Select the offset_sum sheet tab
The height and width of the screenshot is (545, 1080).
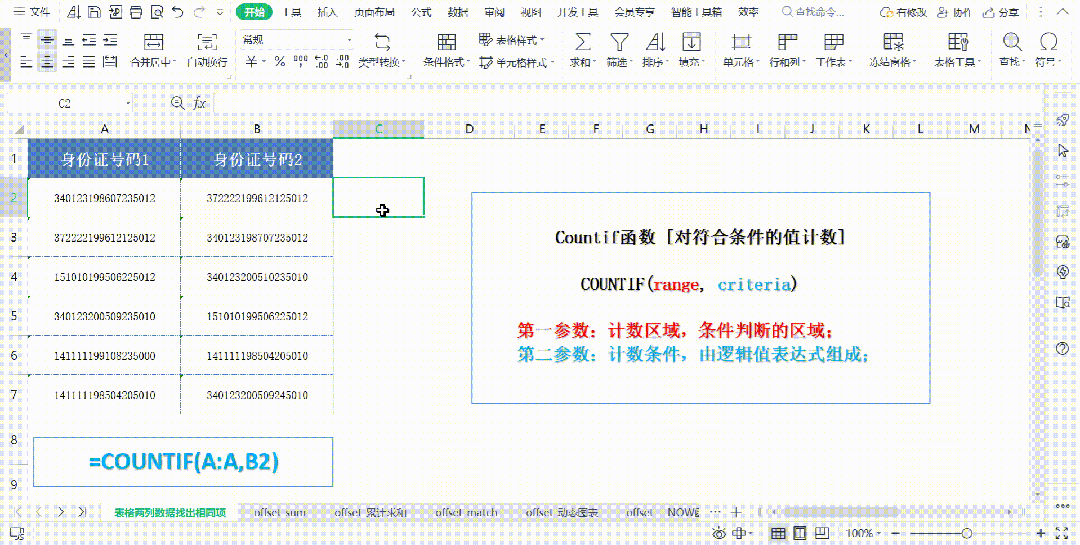point(280,513)
